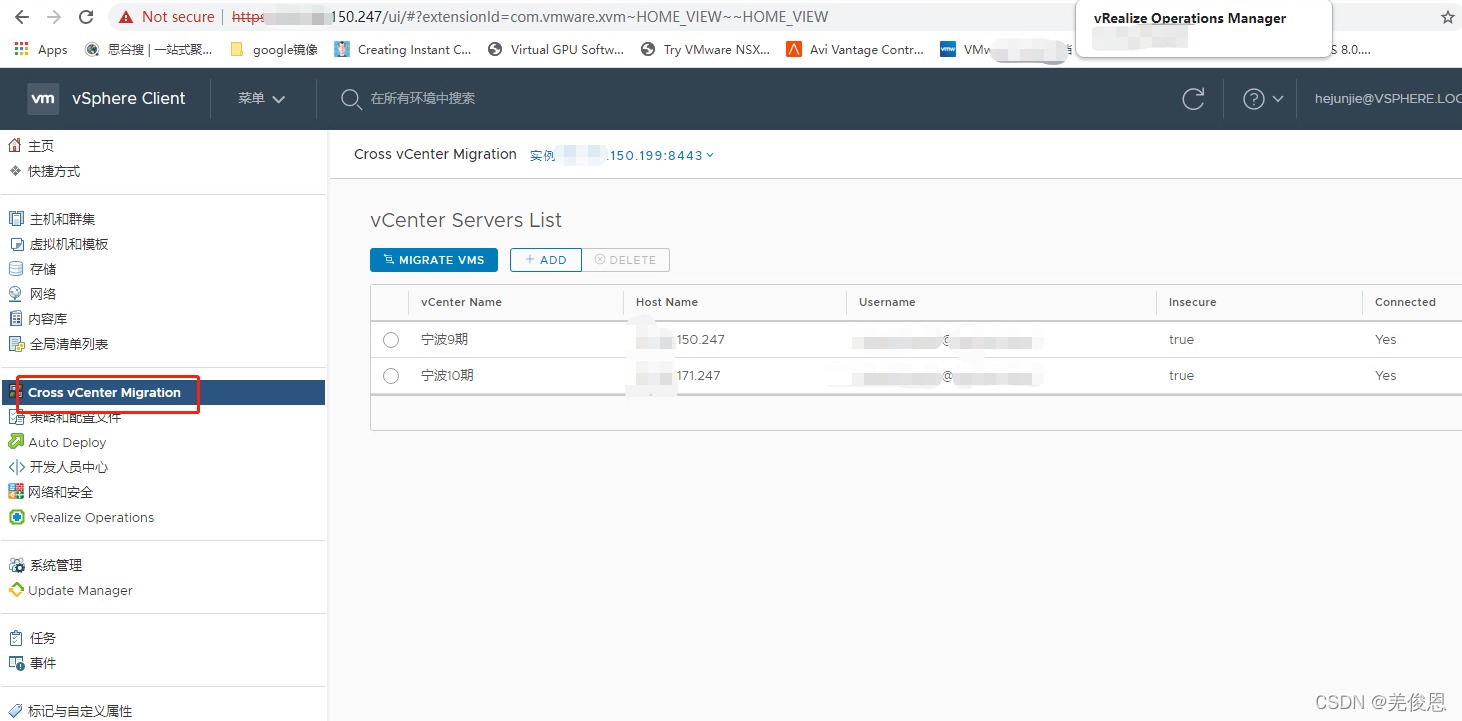This screenshot has width=1462, height=721.
Task: Open the Virtual GPU Softw... bookmark
Action: [x=556, y=49]
